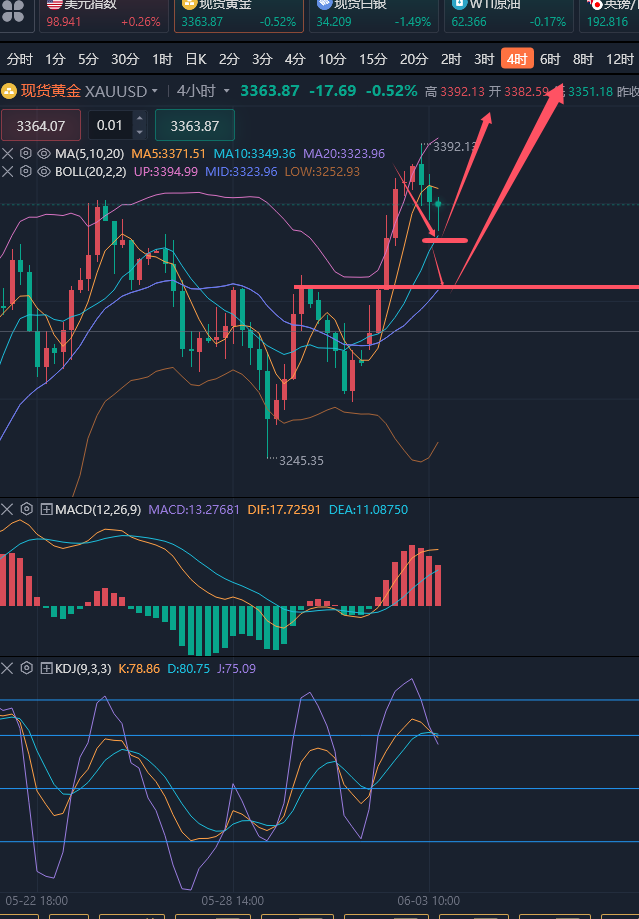Viewport: 639px width, 919px height.
Task: Click the DEA:11.08750 MACD value
Action: (x=368, y=509)
